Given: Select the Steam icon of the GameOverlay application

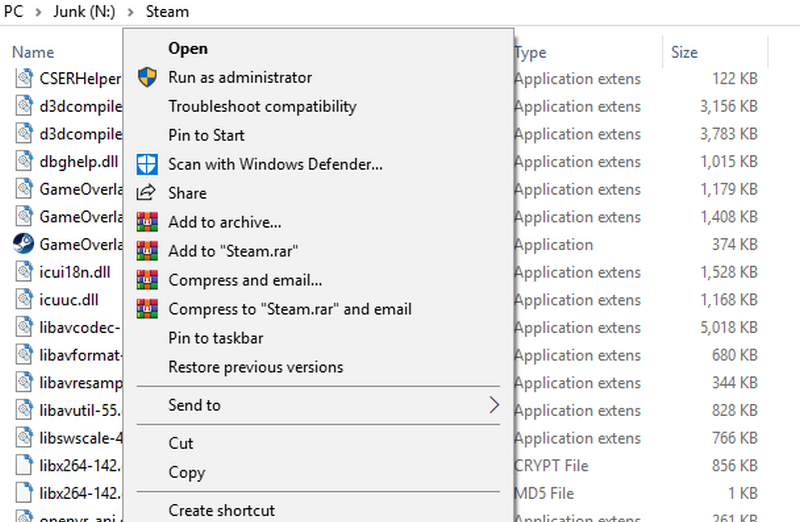Looking at the screenshot, I should tap(23, 244).
